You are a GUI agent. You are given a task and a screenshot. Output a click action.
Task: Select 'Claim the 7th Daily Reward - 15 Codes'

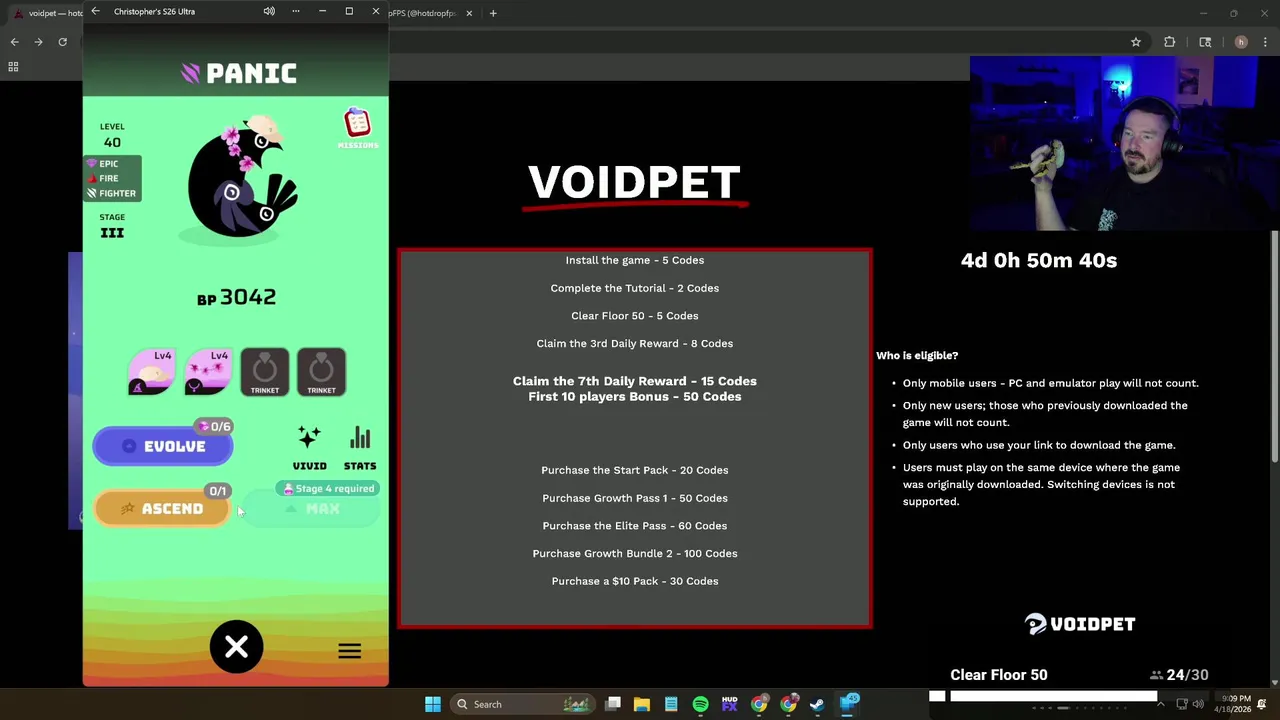pyautogui.click(x=635, y=381)
